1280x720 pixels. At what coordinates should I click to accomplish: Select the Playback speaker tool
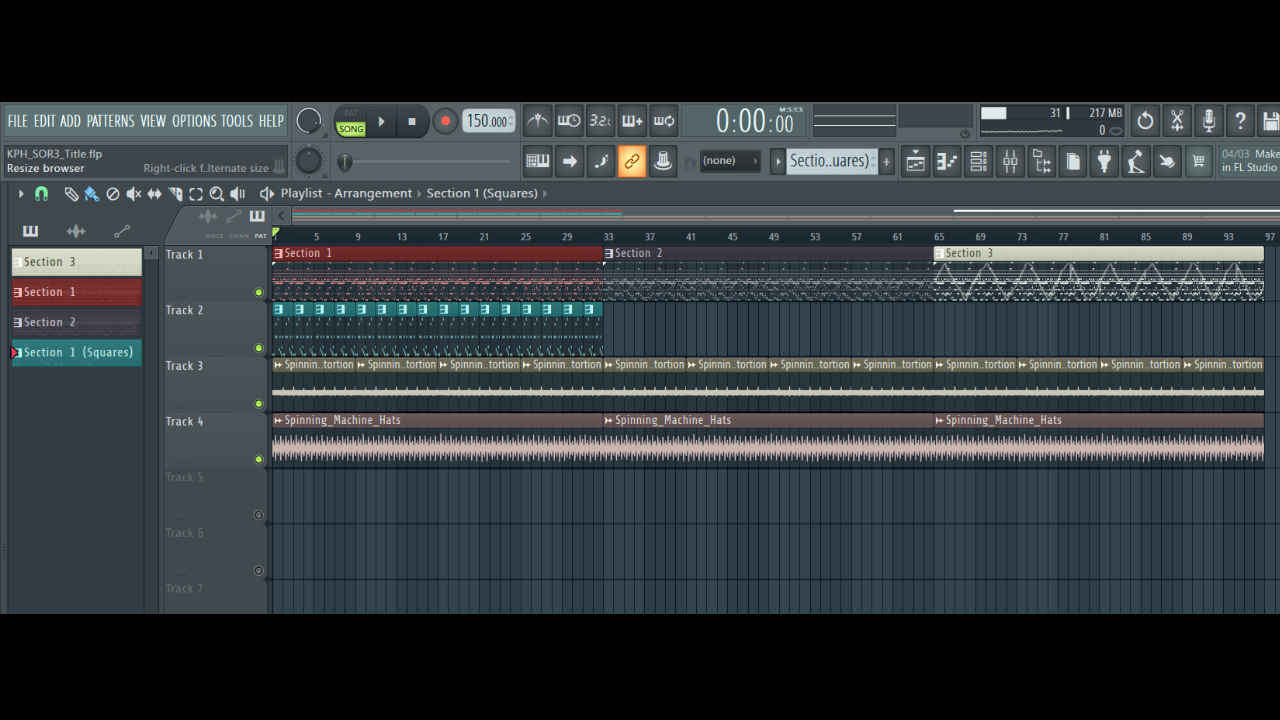pyautogui.click(x=238, y=194)
